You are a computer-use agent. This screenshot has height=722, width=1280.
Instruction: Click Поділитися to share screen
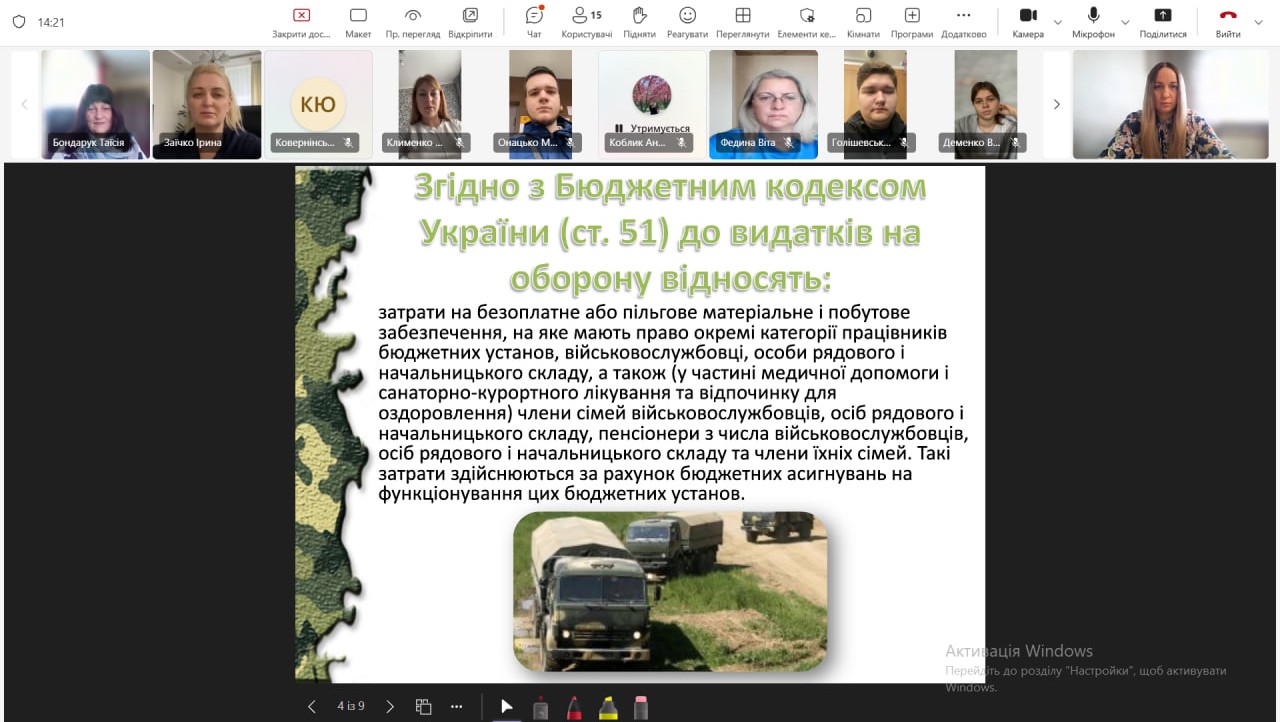pos(1162,22)
